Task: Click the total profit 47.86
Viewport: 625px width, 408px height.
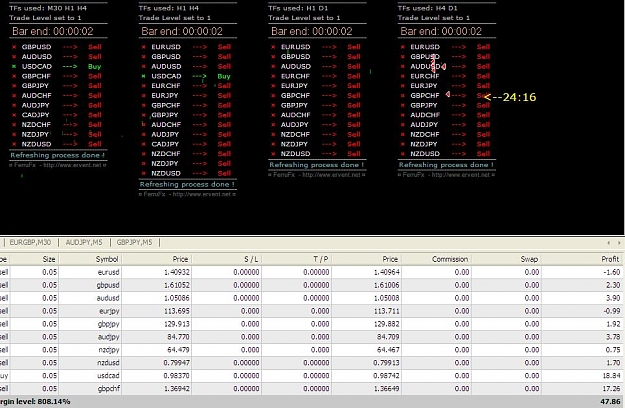Action: (x=611, y=402)
